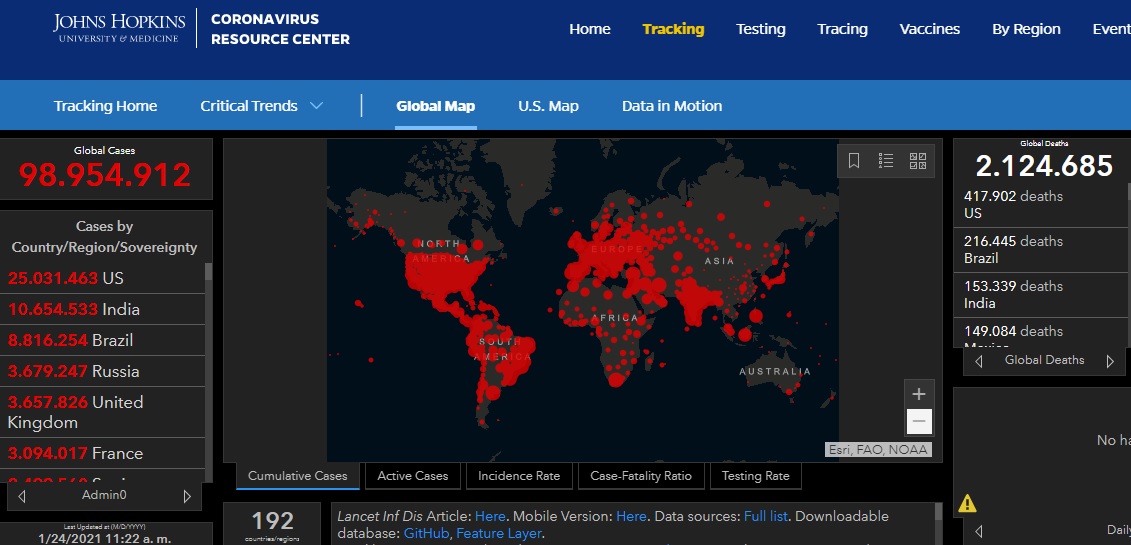Open the By Region menu item
The height and width of the screenshot is (545, 1131).
click(1026, 29)
